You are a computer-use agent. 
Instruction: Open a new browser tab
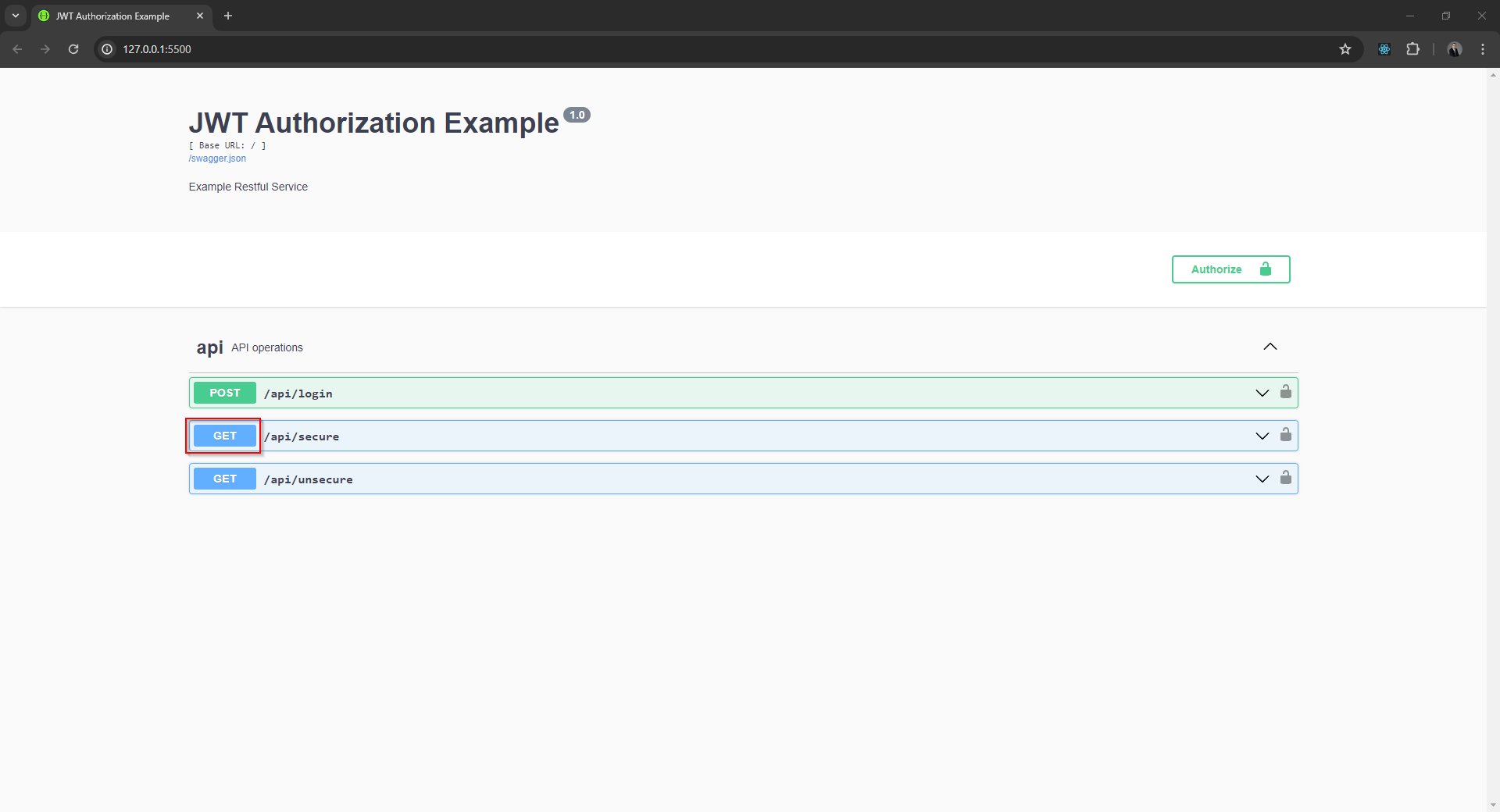click(228, 16)
